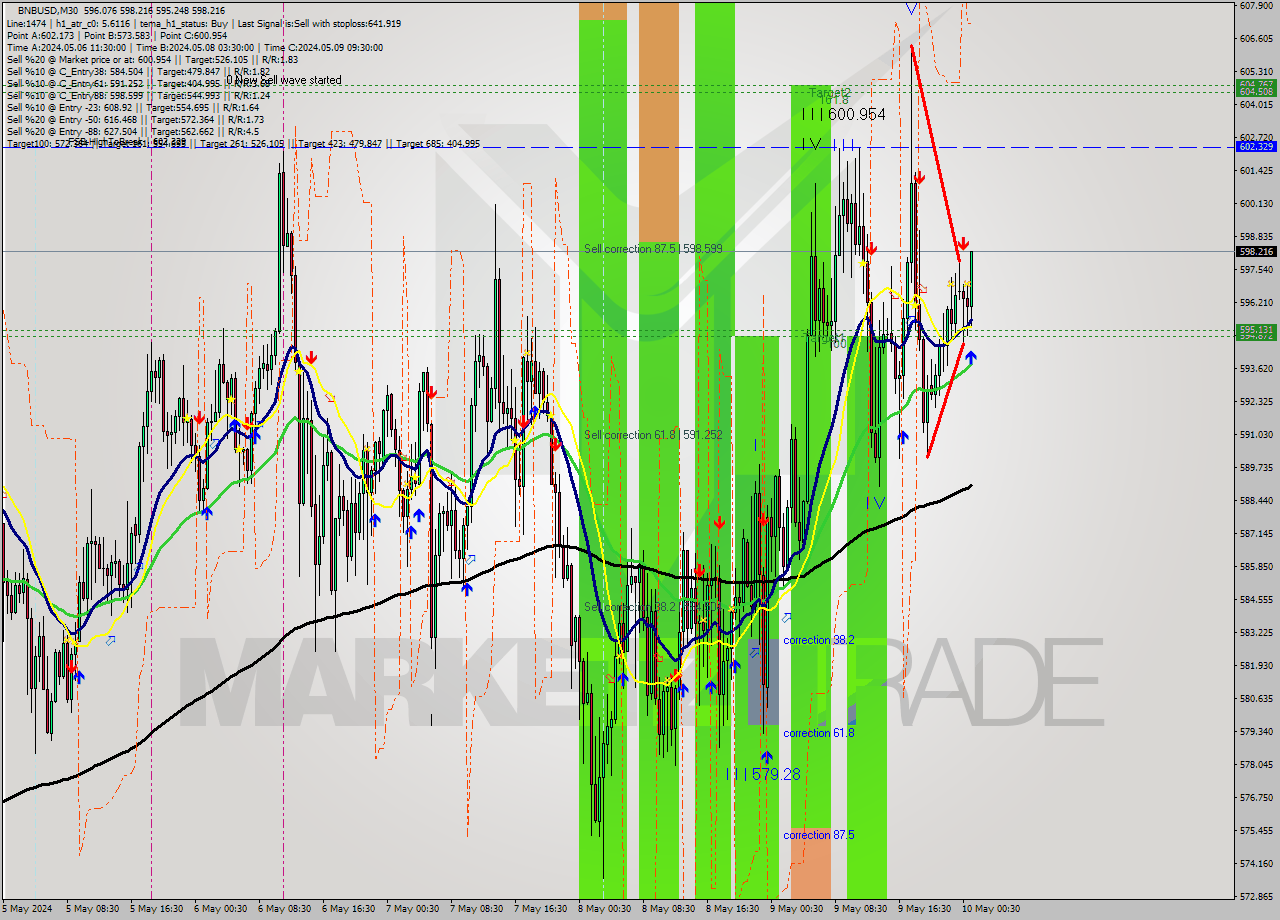The width and height of the screenshot is (1280, 920).
Task: Click the 572.865 price axis value
Action: 1255,896
